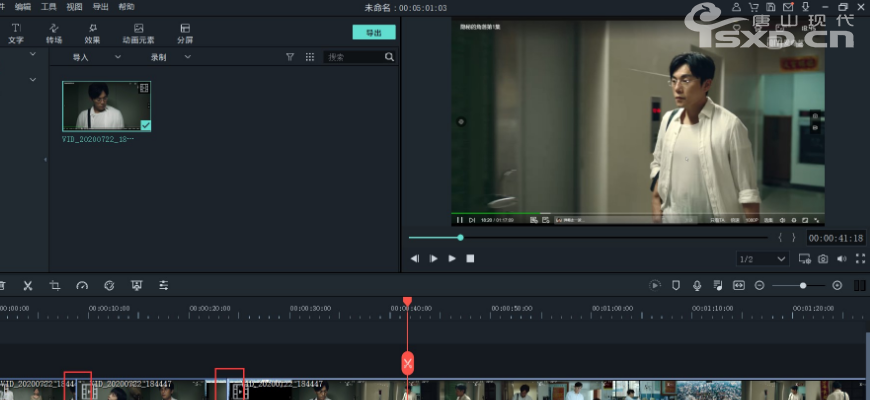Set mark-in point with left brace
The image size is (870, 400).
pos(780,237)
